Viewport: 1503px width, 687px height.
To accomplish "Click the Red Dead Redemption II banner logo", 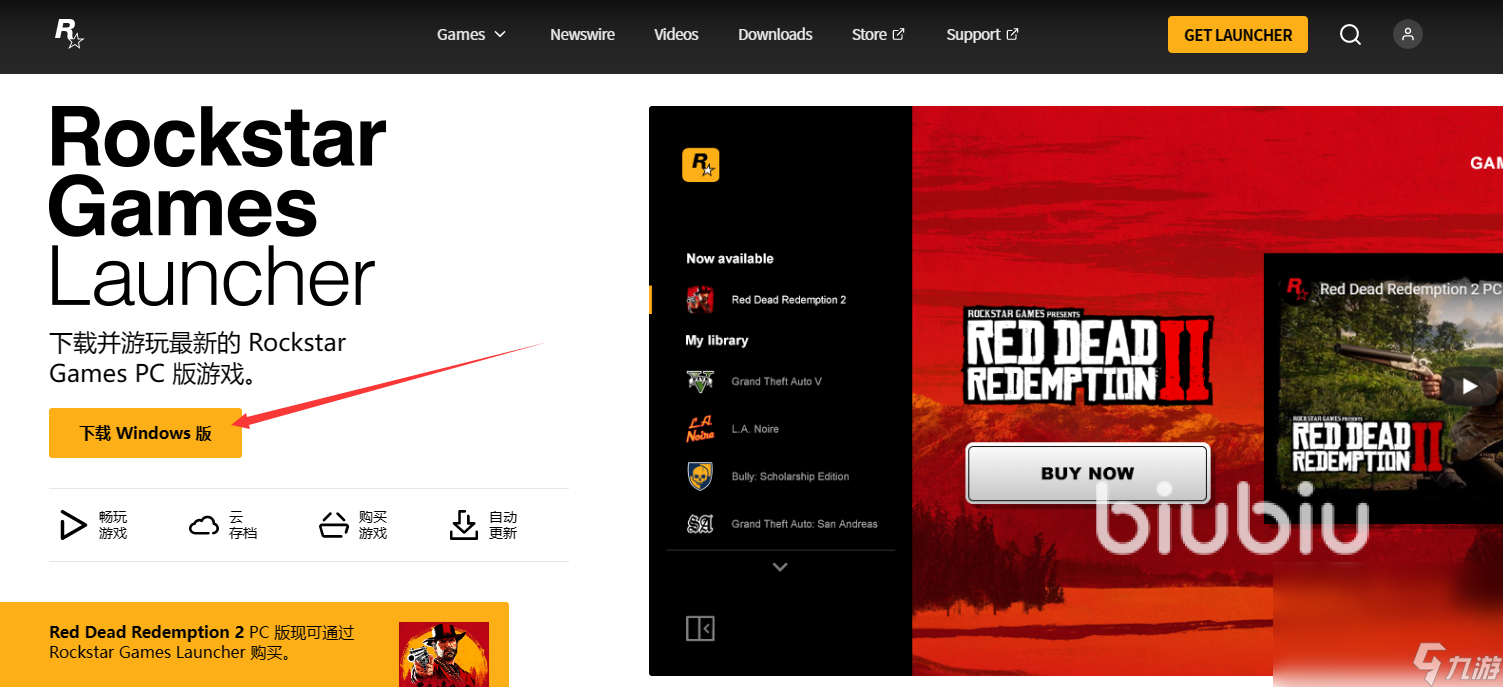I will point(1088,355).
